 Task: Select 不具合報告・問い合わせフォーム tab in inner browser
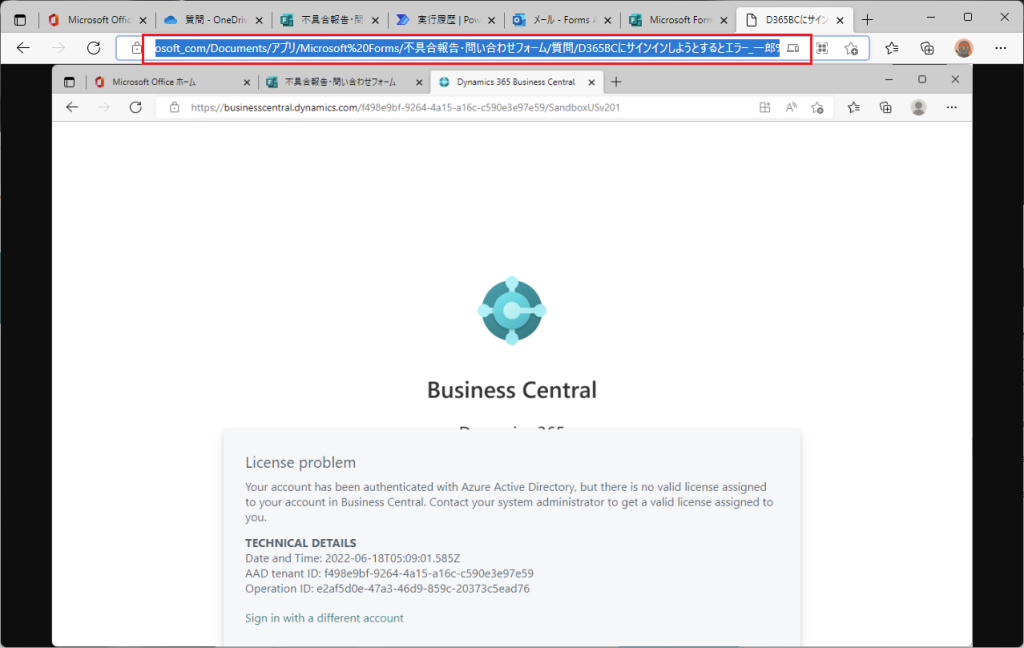tap(344, 82)
